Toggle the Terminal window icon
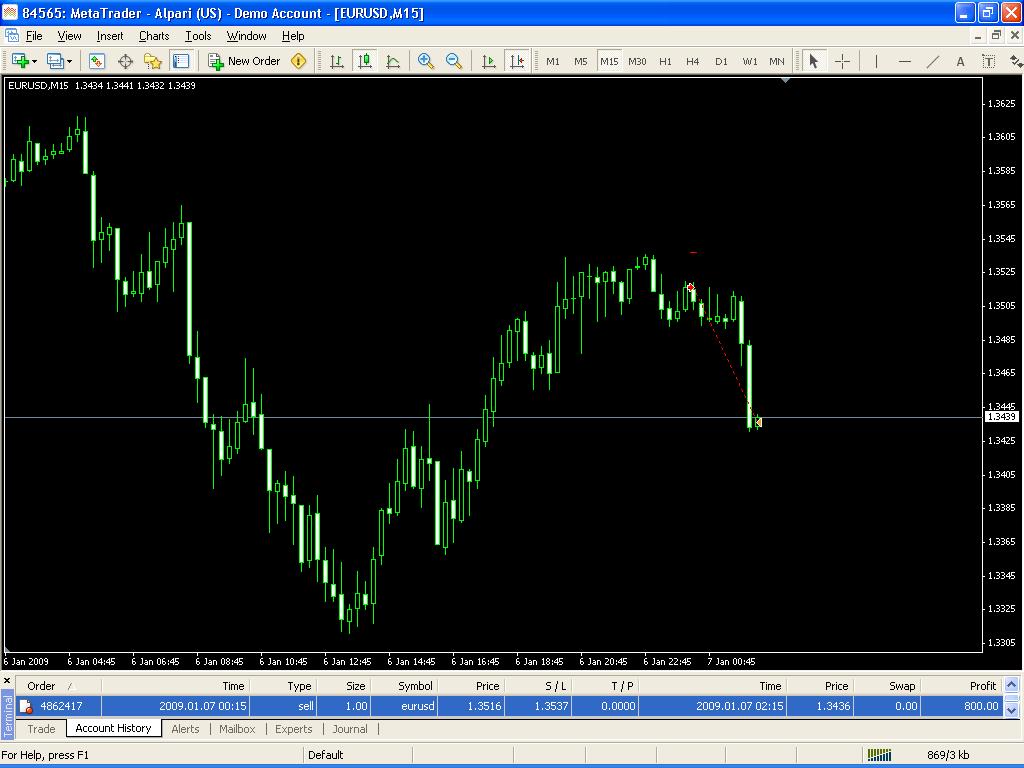The image size is (1024, 768). point(181,61)
